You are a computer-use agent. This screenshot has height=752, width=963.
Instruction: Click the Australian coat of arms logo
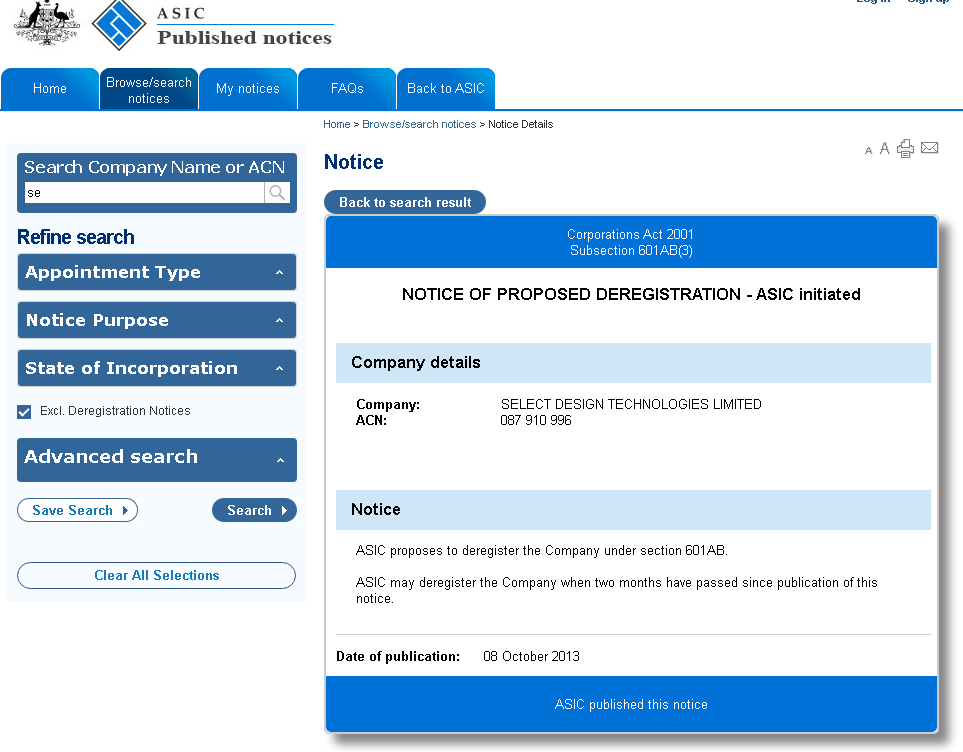point(47,23)
